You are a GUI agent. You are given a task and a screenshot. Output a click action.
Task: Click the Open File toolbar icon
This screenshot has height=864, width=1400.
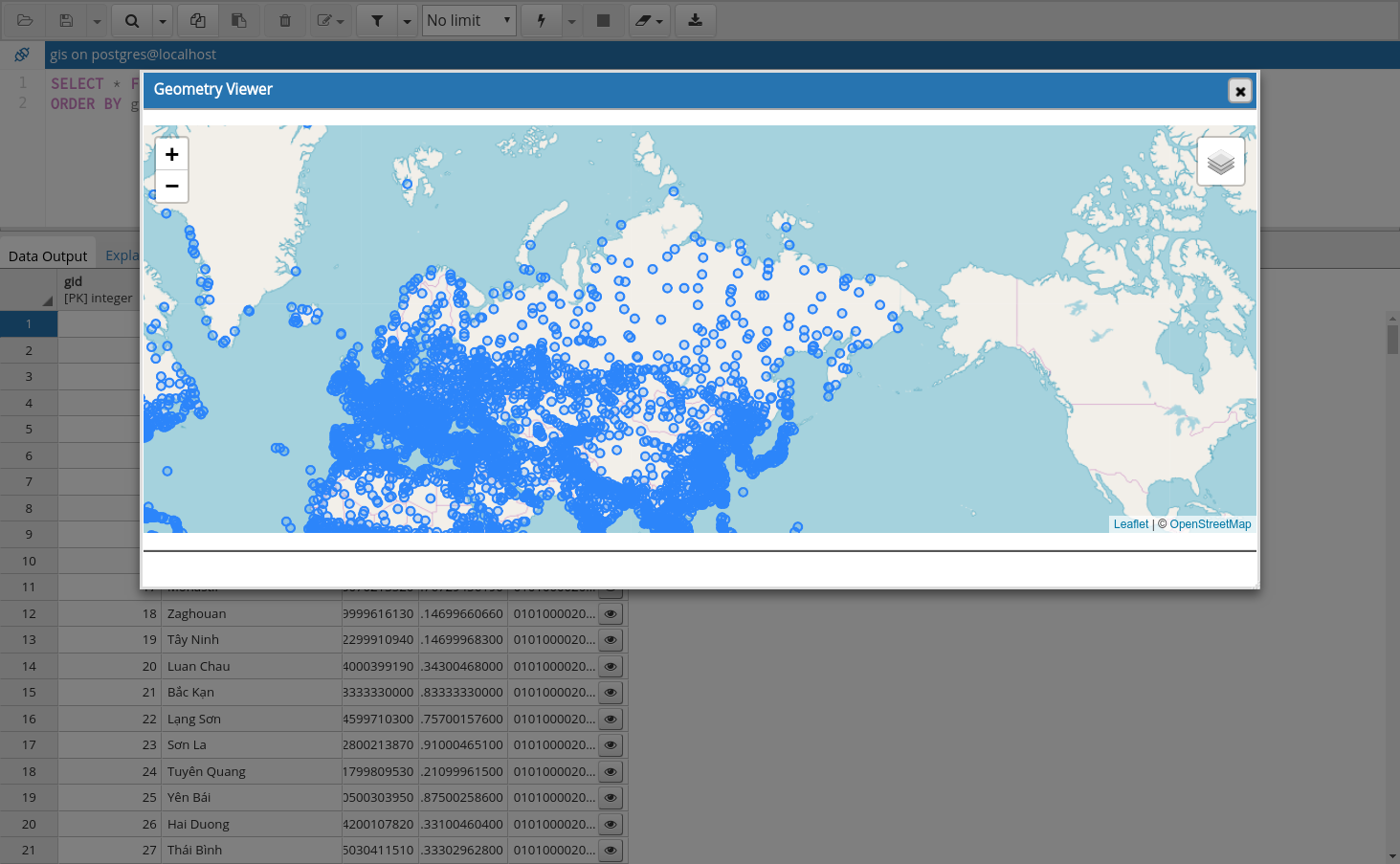25,20
